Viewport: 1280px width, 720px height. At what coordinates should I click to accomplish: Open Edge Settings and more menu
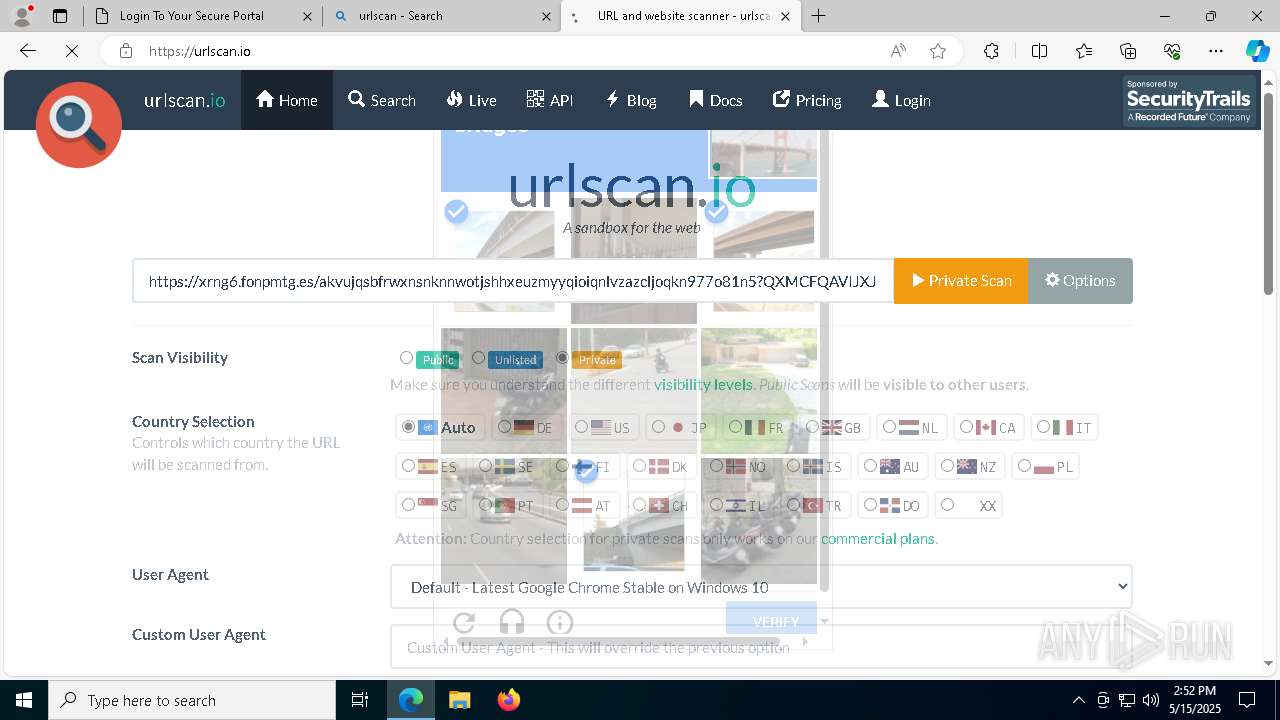[1216, 51]
